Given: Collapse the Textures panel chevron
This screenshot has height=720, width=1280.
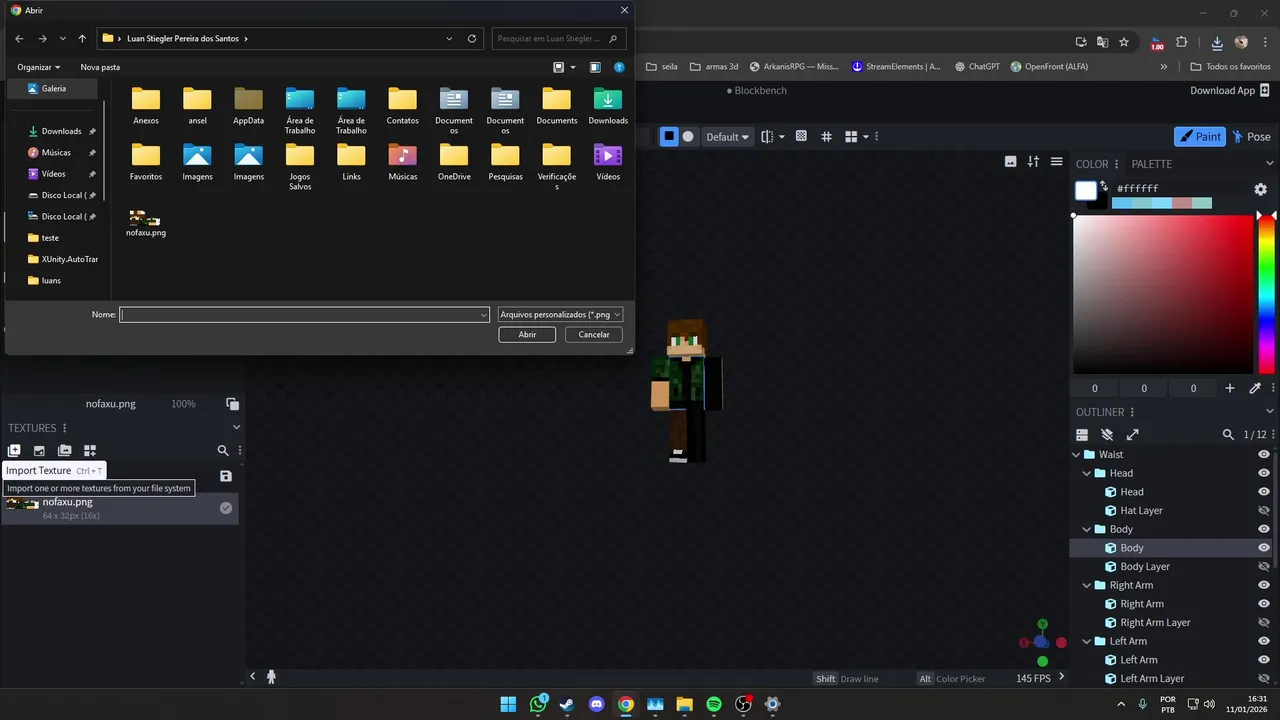Looking at the screenshot, I should click(237, 427).
